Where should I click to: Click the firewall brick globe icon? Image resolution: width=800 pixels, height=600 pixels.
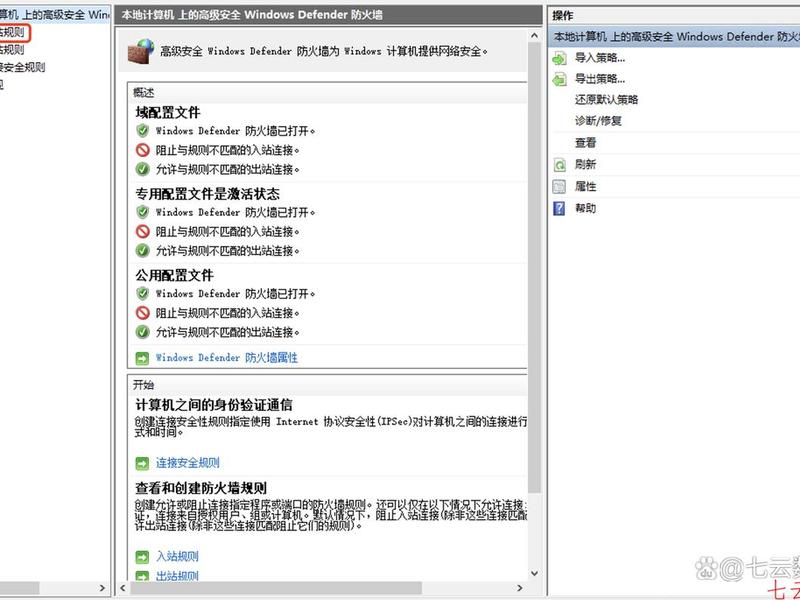pos(141,51)
